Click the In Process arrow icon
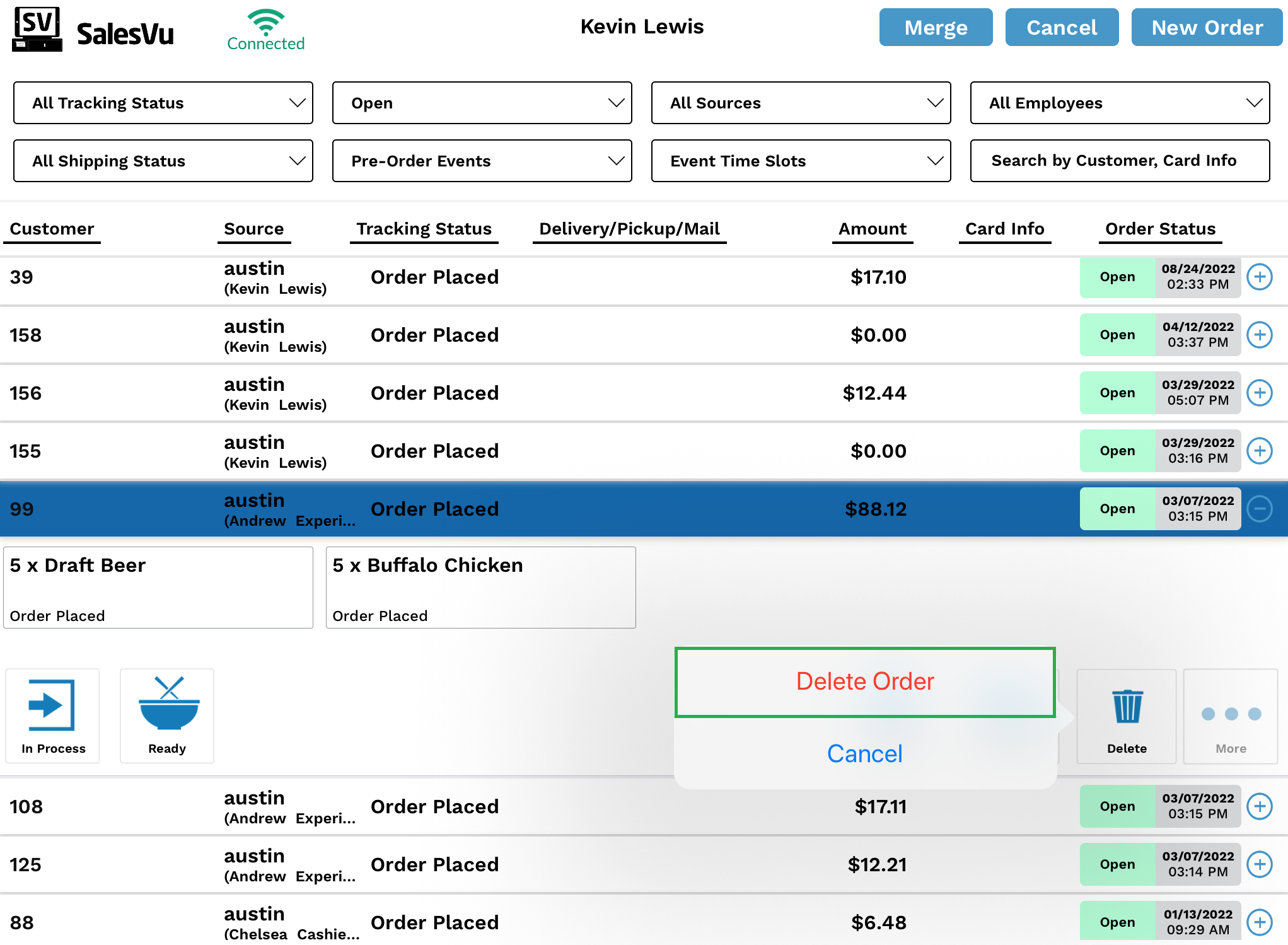This screenshot has width=1288, height=945. tap(52, 706)
